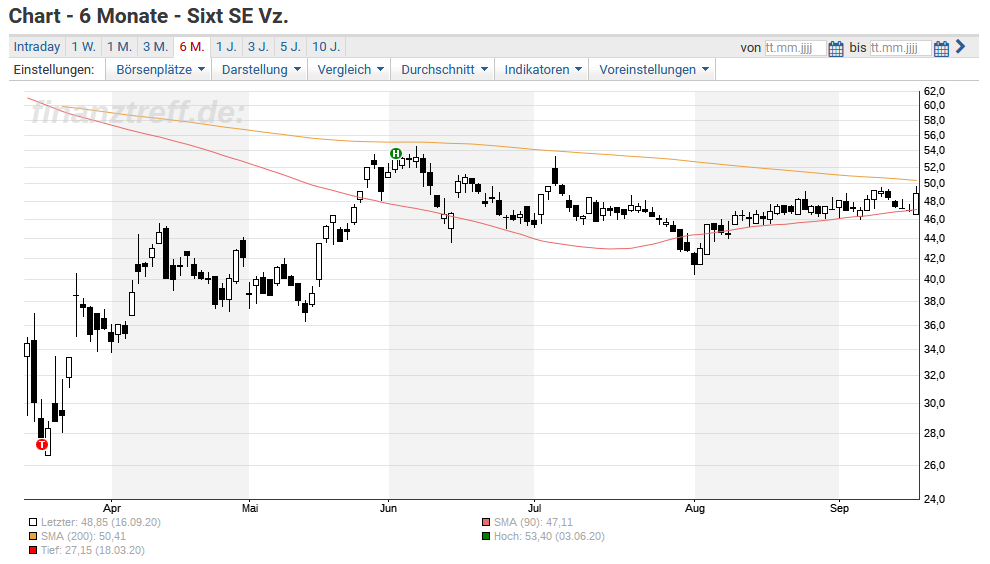Click the 24,0 price axis label
Image resolution: width=990 pixels, height=564 pixels.
[934, 499]
